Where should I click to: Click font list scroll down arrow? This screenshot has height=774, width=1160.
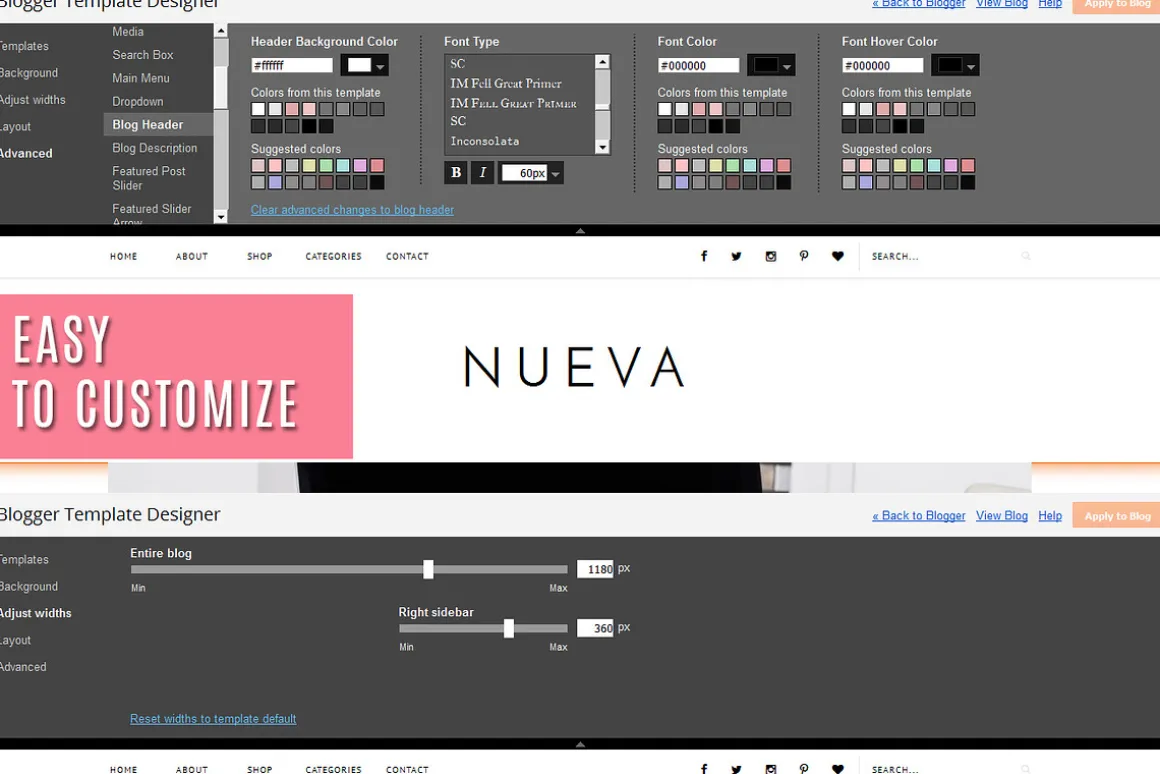pyautogui.click(x=602, y=147)
